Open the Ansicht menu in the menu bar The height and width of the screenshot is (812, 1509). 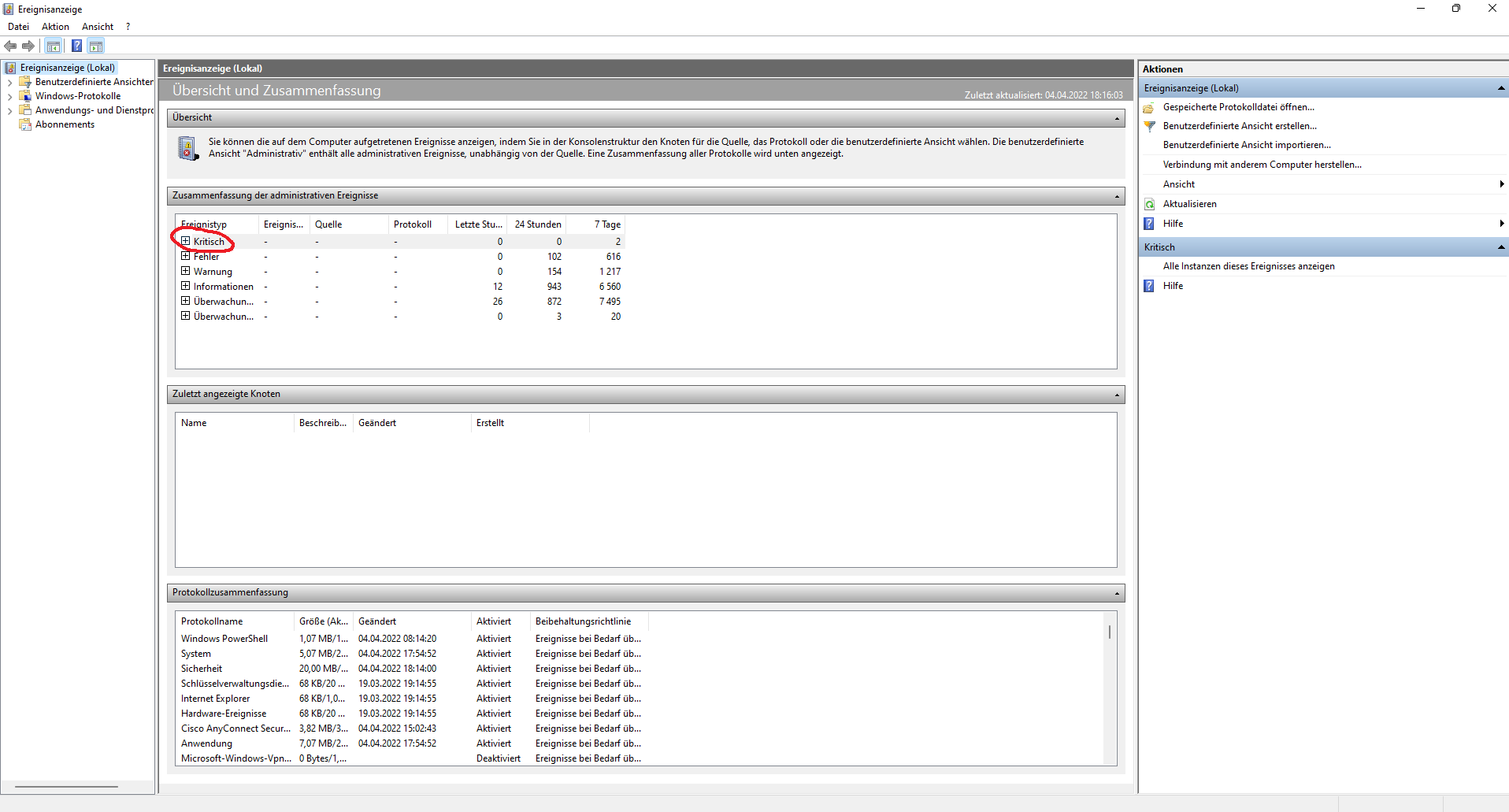[98, 27]
